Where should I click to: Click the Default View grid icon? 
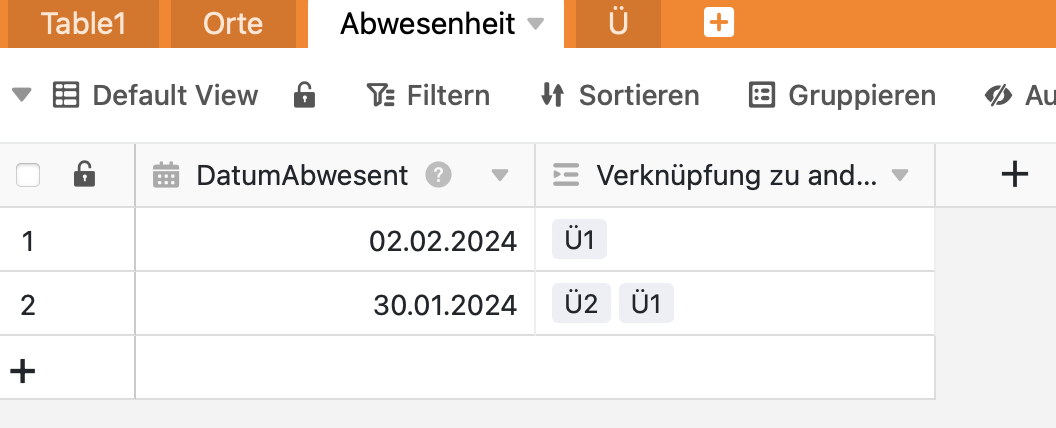point(66,96)
